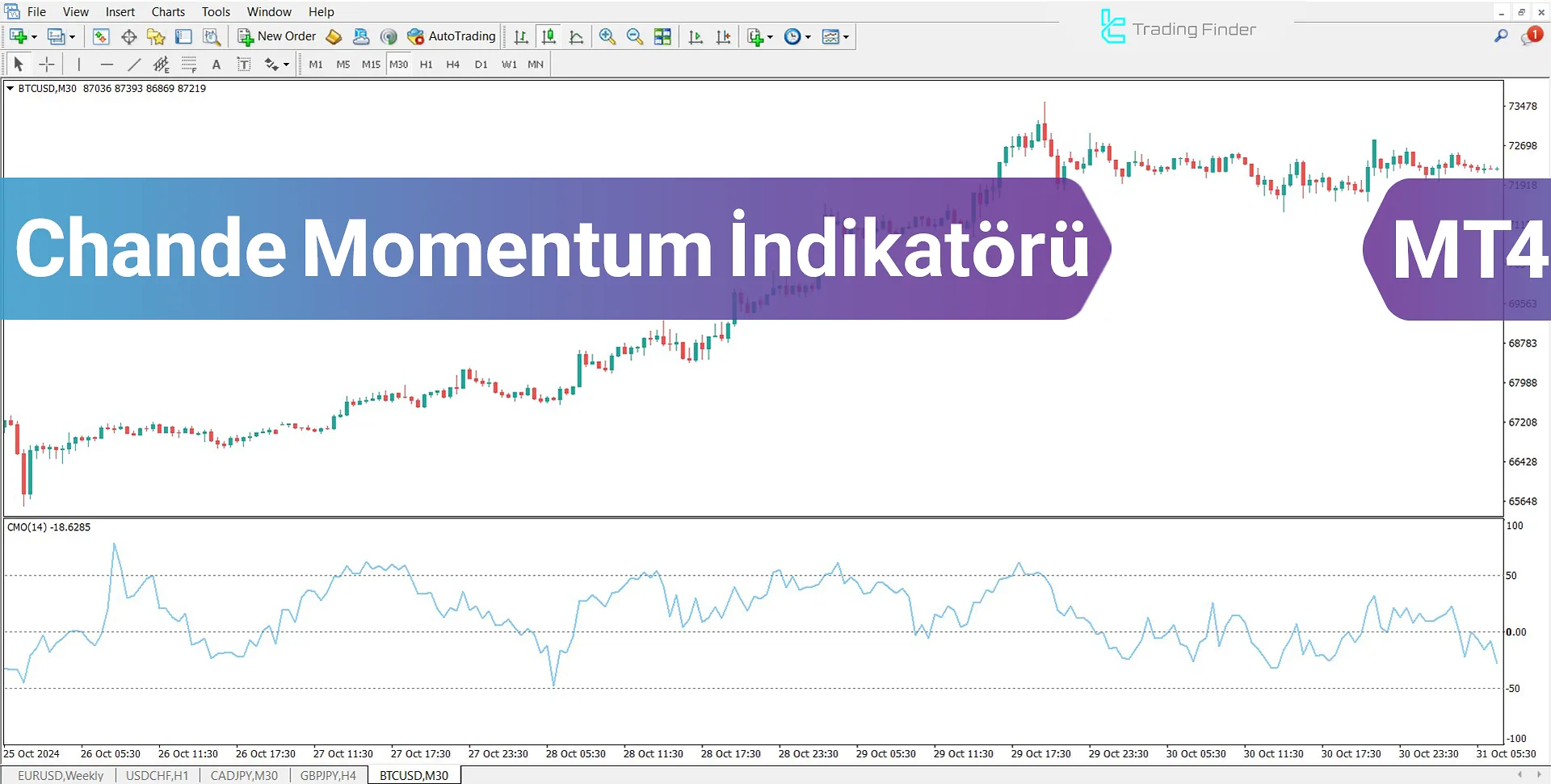Open the Charts menu
This screenshot has height=784, width=1551.
coord(167,11)
